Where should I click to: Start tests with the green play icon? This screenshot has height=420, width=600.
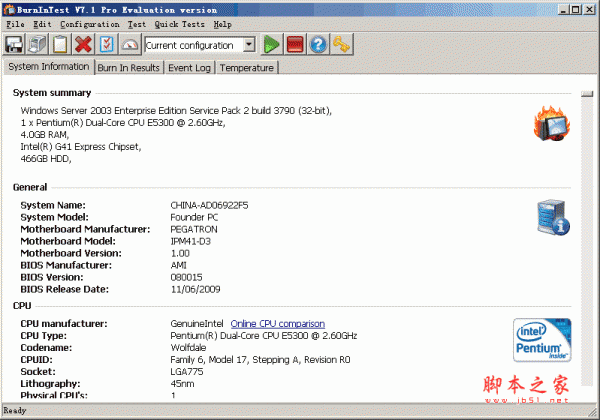pos(272,44)
